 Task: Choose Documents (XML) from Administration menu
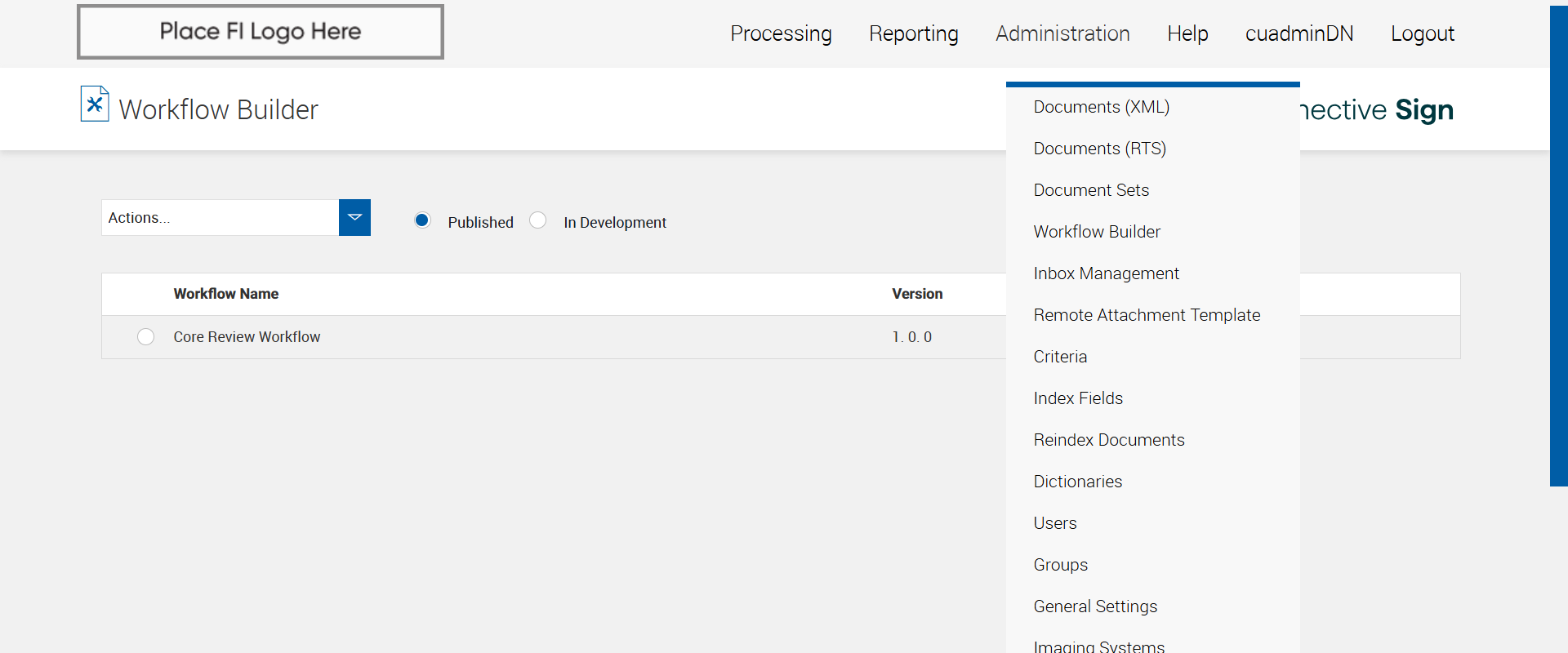(x=1101, y=107)
